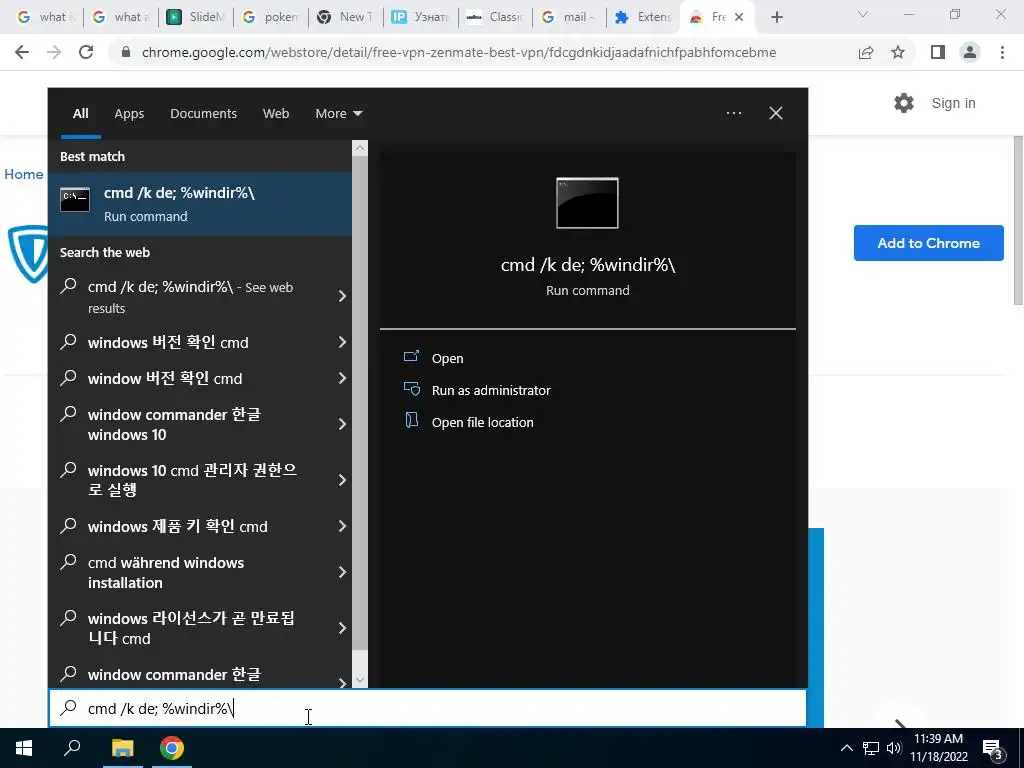1024x768 pixels.
Task: Click the taskbar search magnifier
Action: [x=72, y=748]
